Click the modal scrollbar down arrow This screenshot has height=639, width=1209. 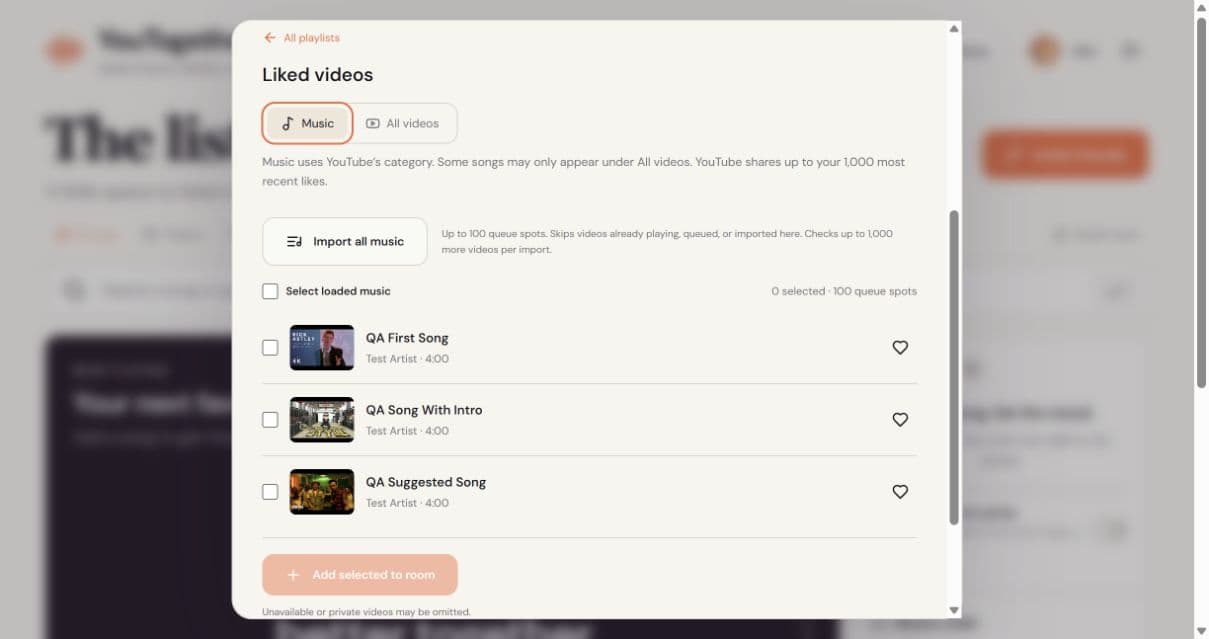click(954, 610)
